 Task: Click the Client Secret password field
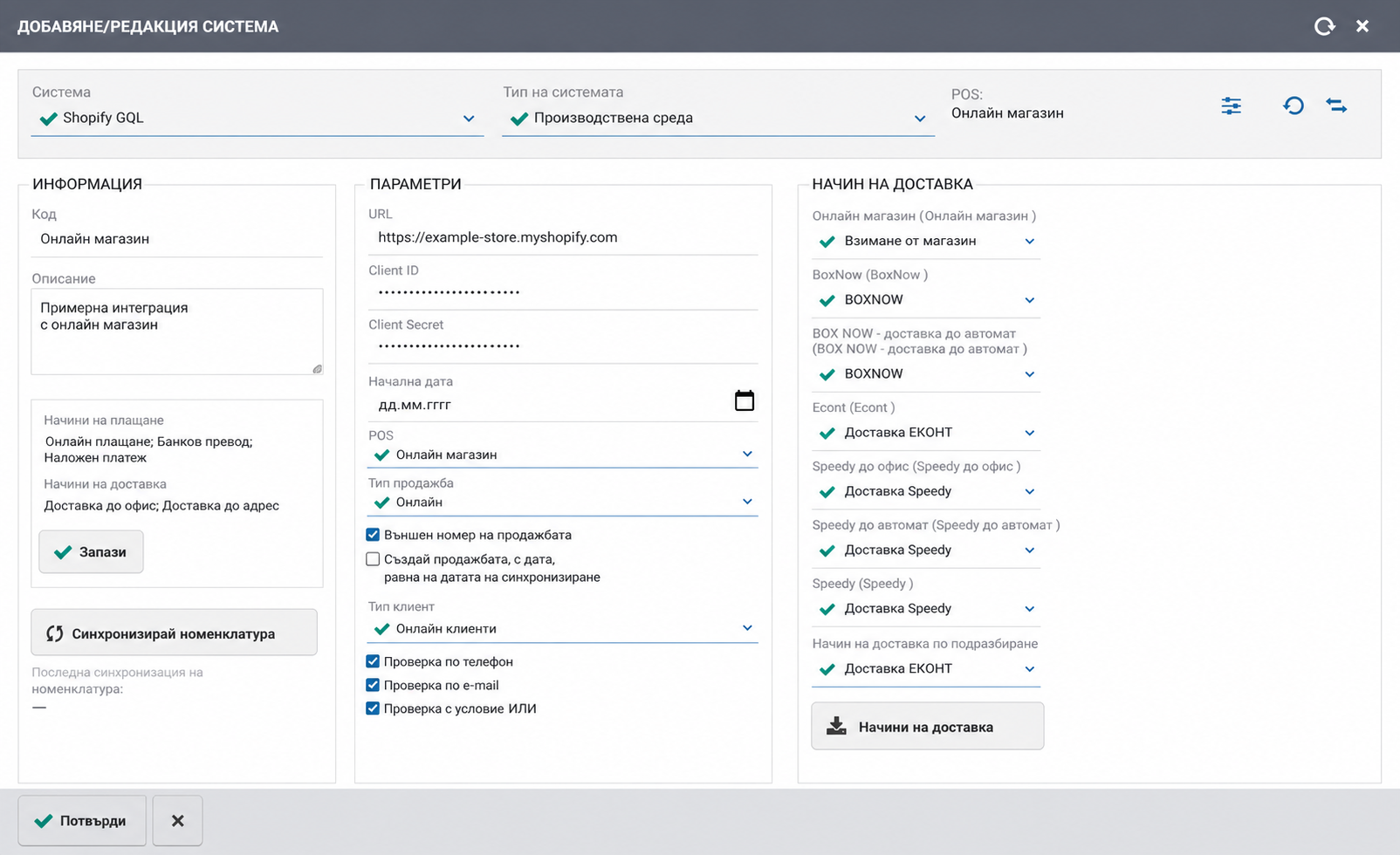tap(563, 347)
